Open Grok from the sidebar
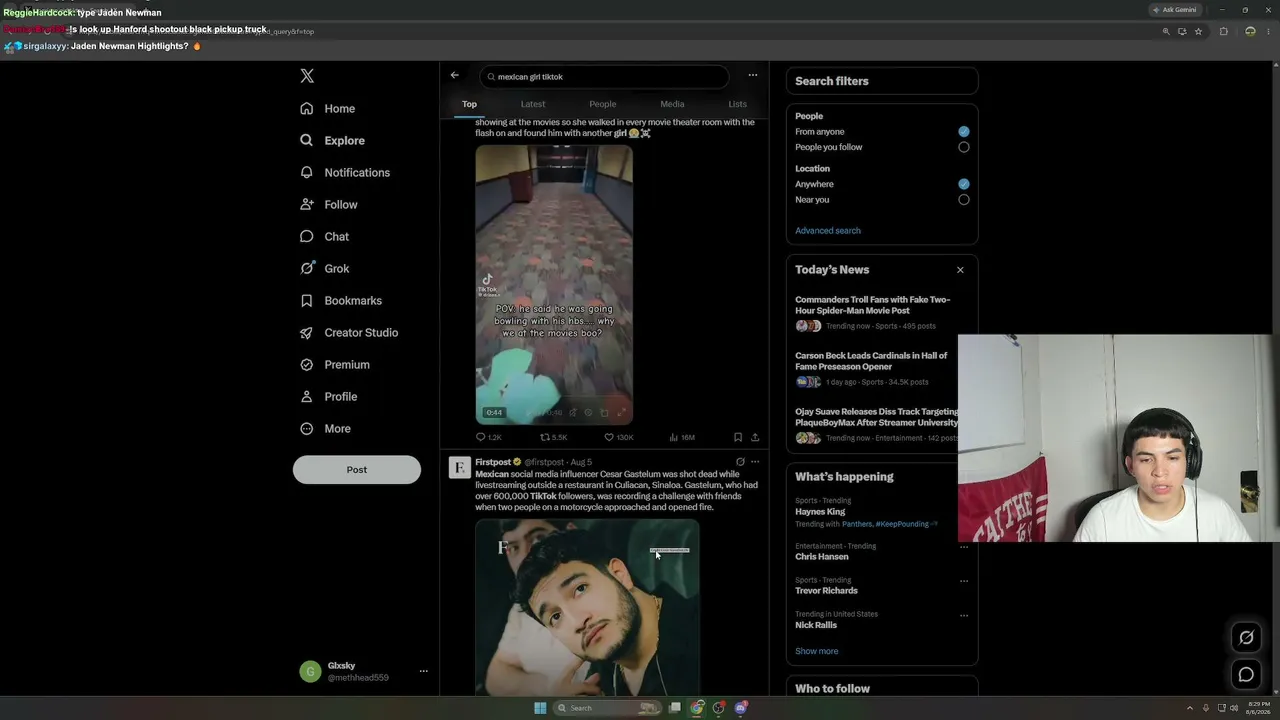This screenshot has width=1280, height=720. coord(324,268)
